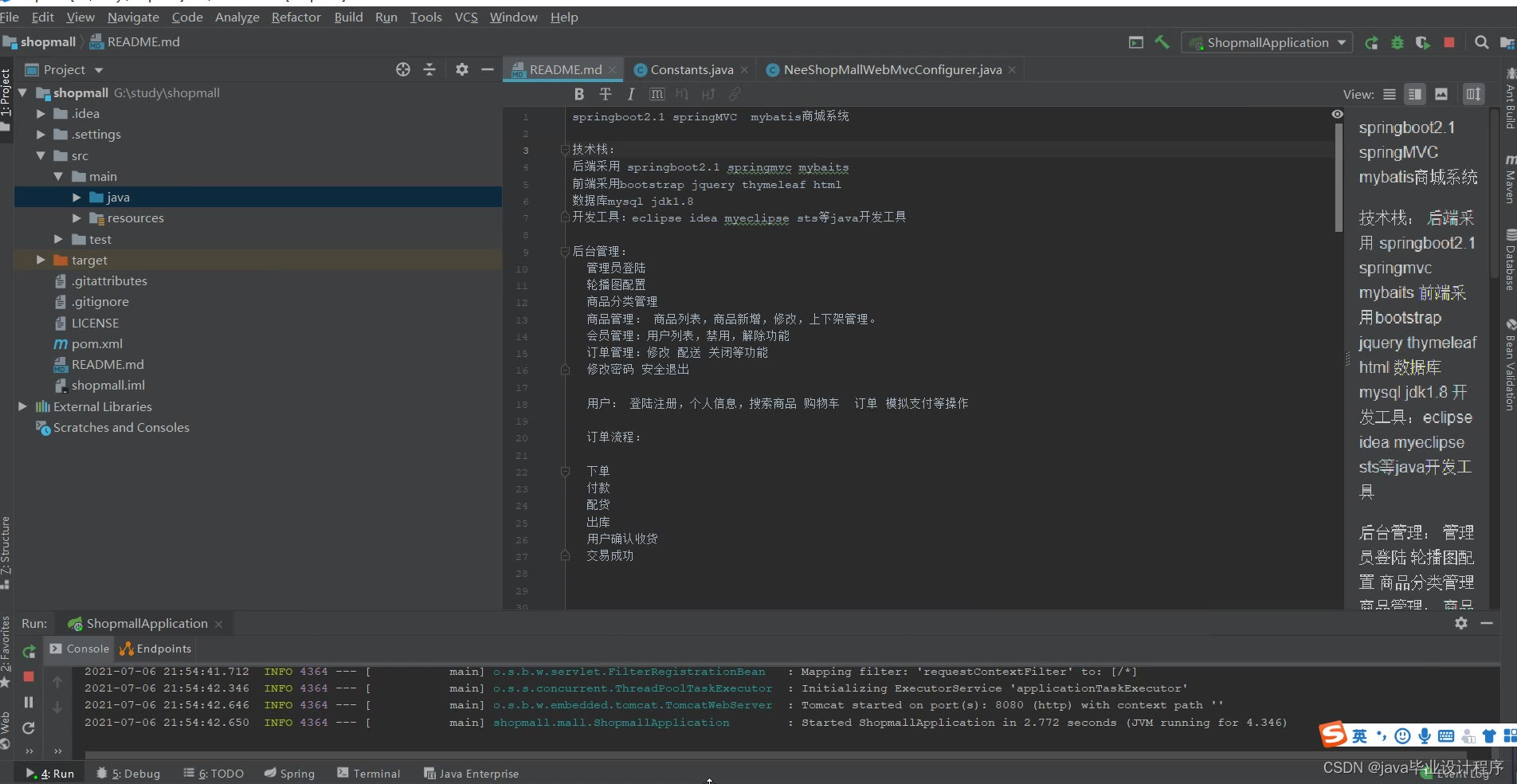1517x784 pixels.
Task: Apply bold formatting in the Markdown toolbar
Action: pyautogui.click(x=579, y=94)
